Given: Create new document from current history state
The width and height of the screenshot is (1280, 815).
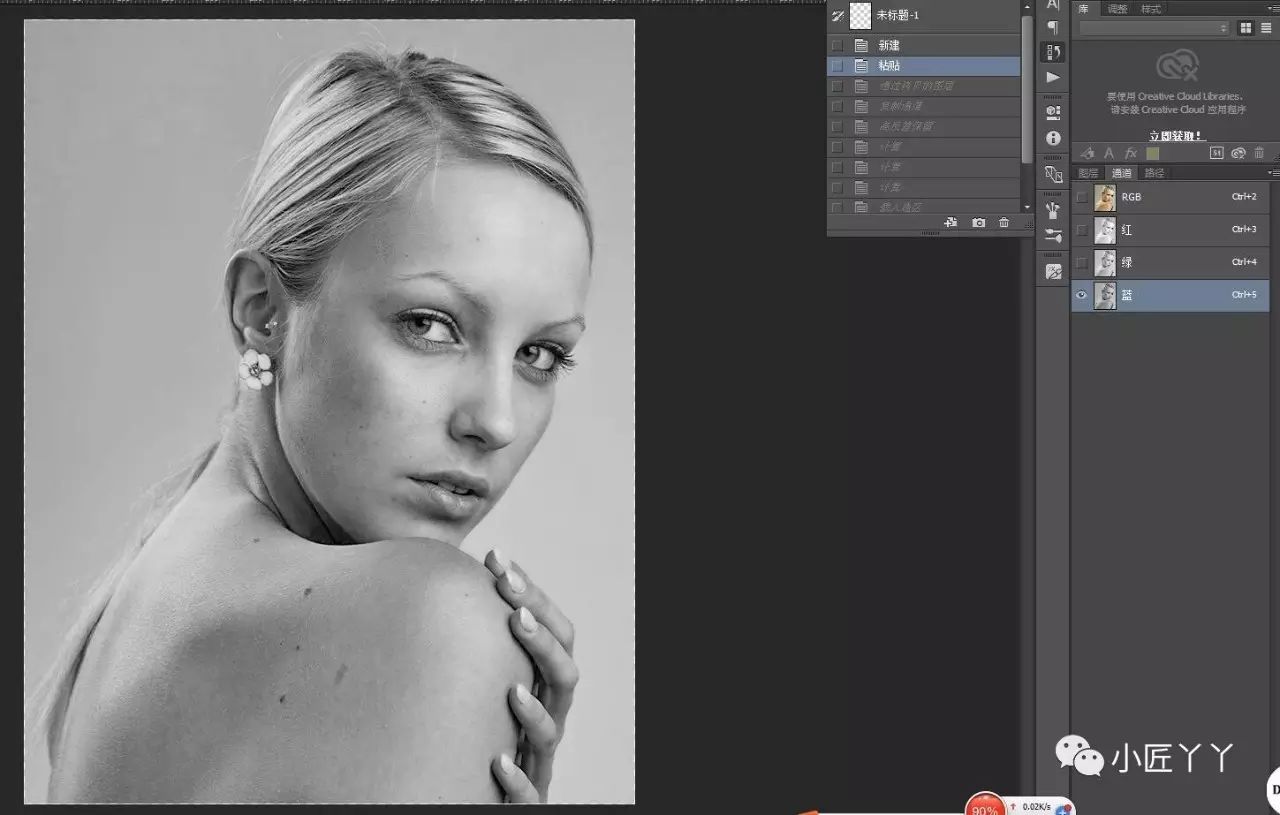Looking at the screenshot, I should point(951,222).
